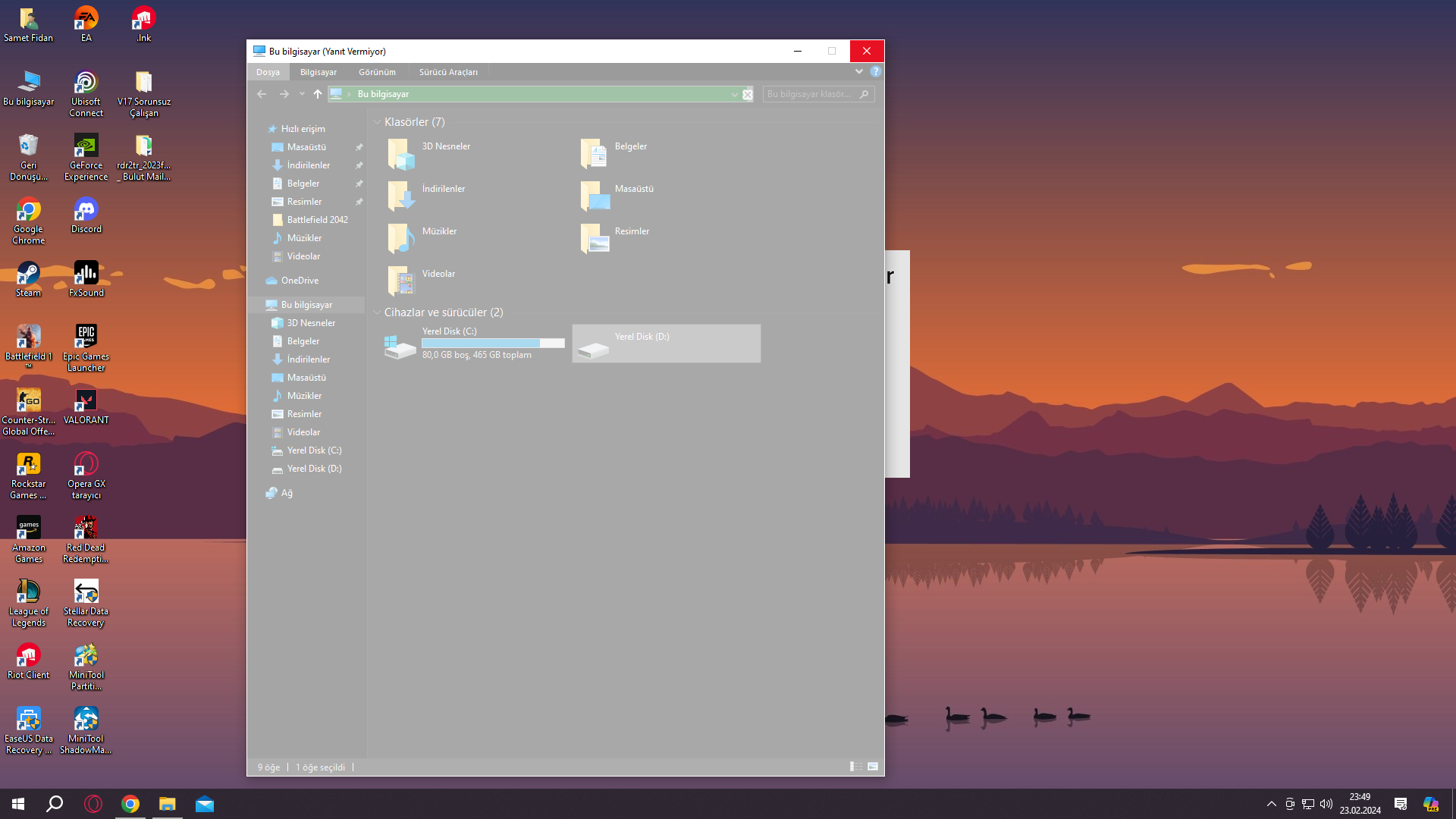The height and width of the screenshot is (819, 1456).
Task: Open Mail app from taskbar
Action: coord(205,804)
